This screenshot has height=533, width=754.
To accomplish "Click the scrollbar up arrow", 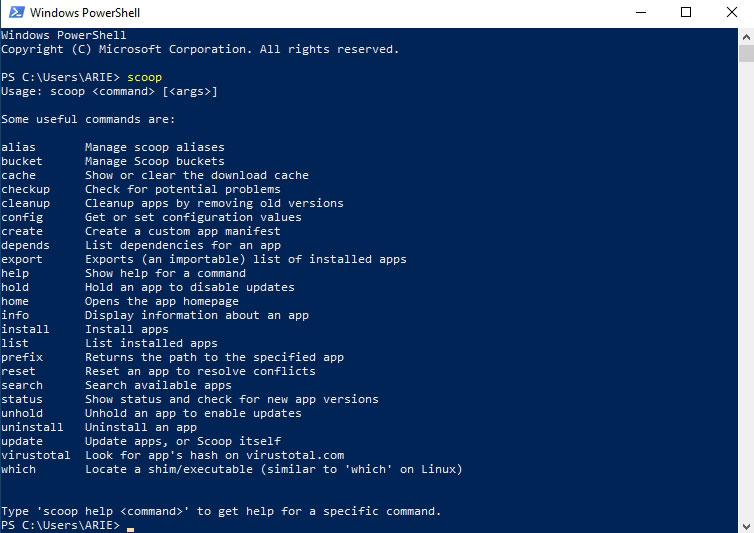I will [746, 37].
